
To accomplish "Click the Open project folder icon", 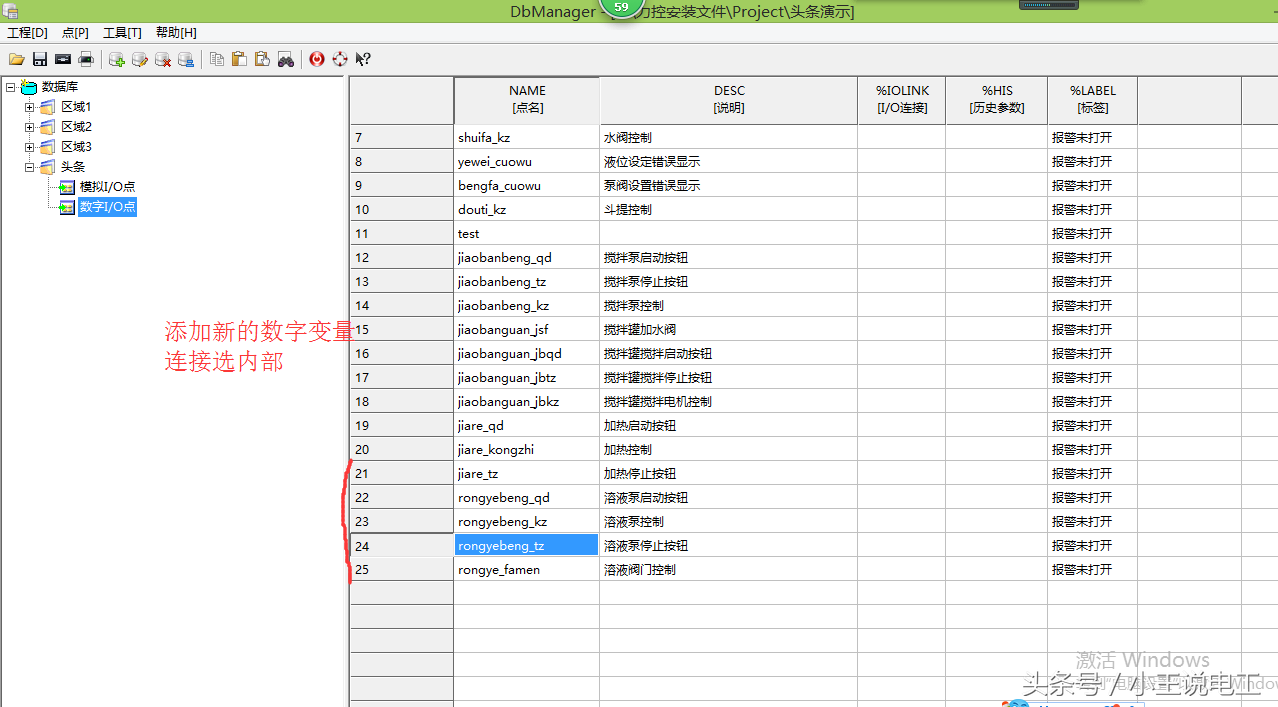I will tap(17, 59).
